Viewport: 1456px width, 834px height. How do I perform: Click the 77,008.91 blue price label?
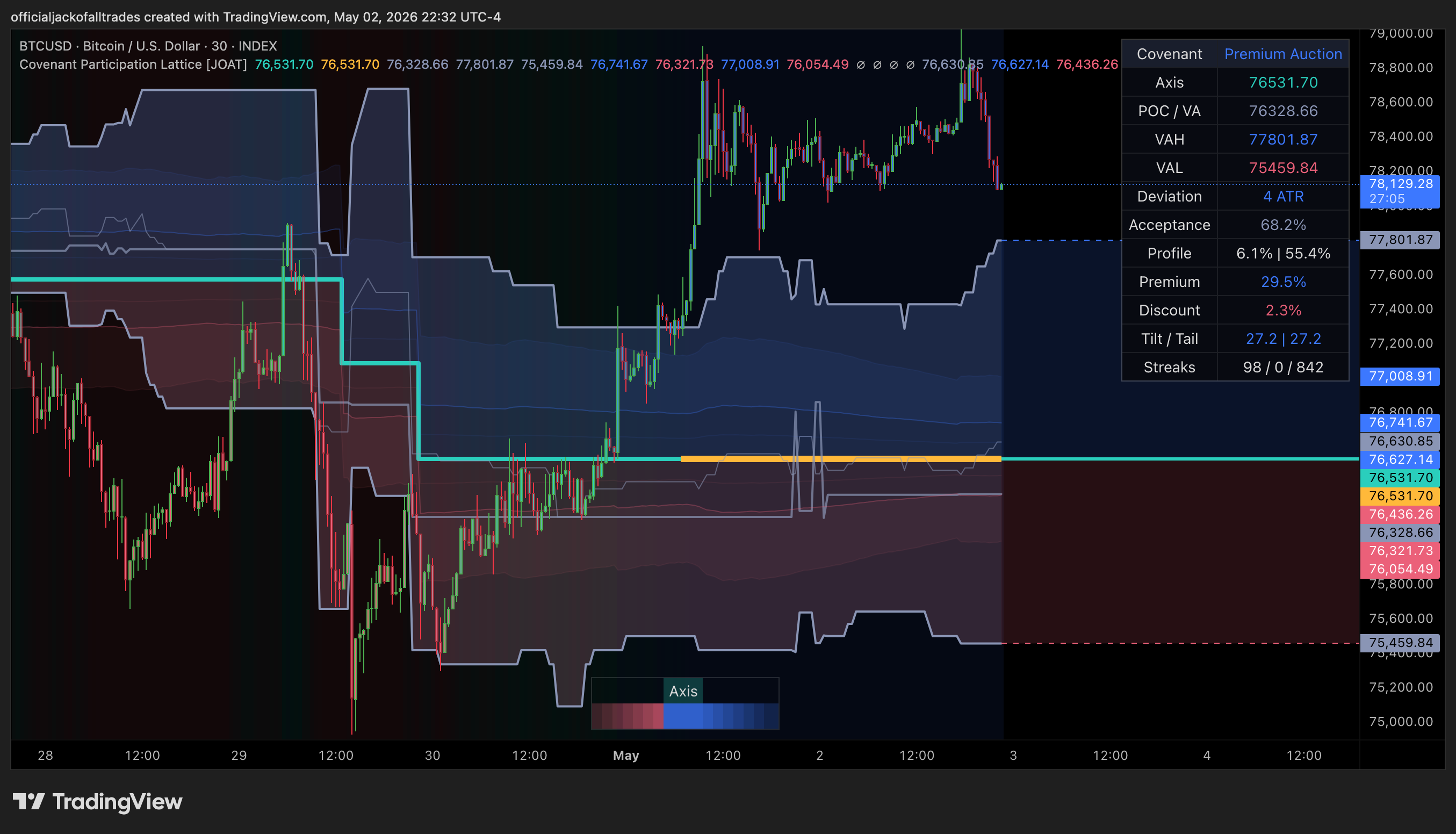1399,376
